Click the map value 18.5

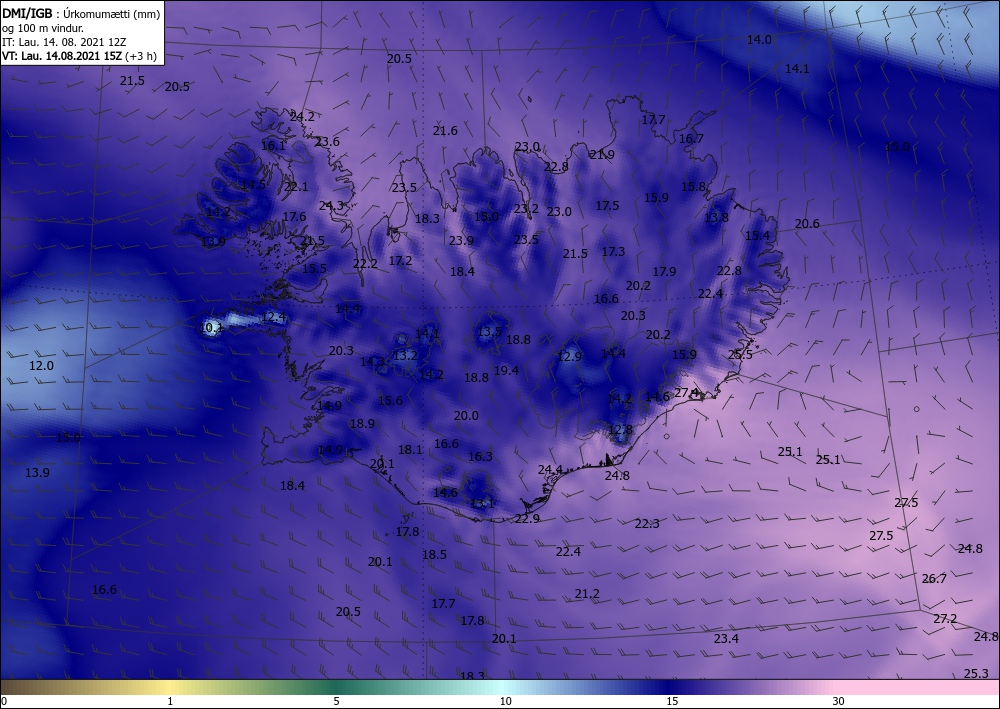(434, 555)
